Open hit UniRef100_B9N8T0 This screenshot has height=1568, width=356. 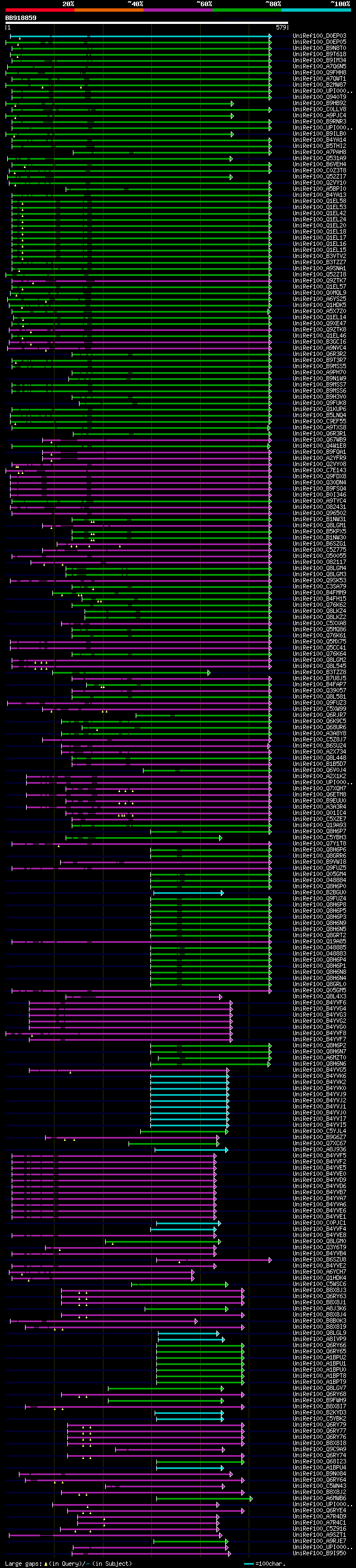(319, 48)
